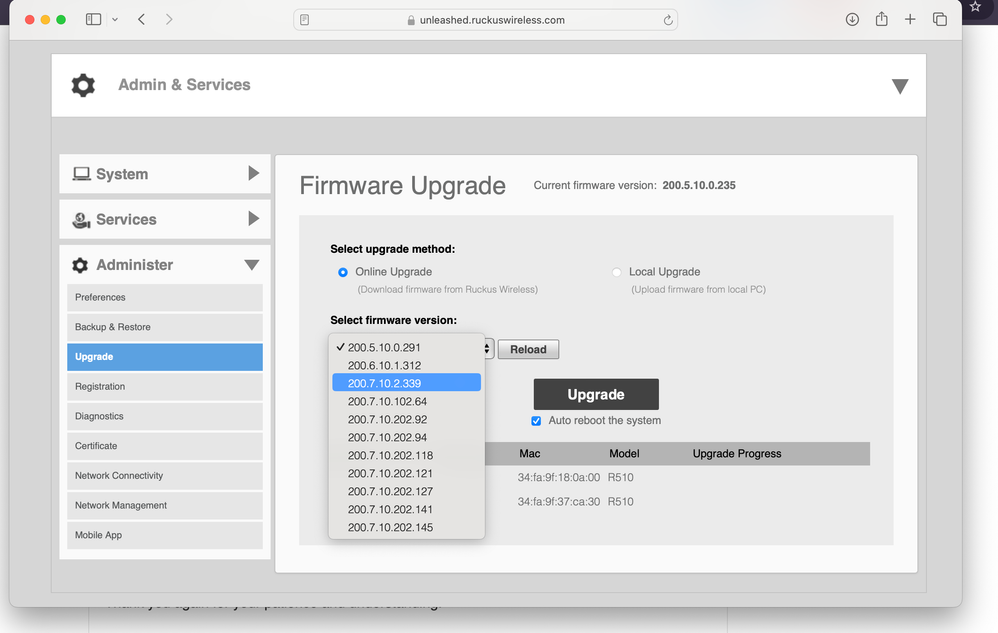Image resolution: width=998 pixels, height=633 pixels.
Task: Open Safari downloads icon
Action: coord(852,20)
